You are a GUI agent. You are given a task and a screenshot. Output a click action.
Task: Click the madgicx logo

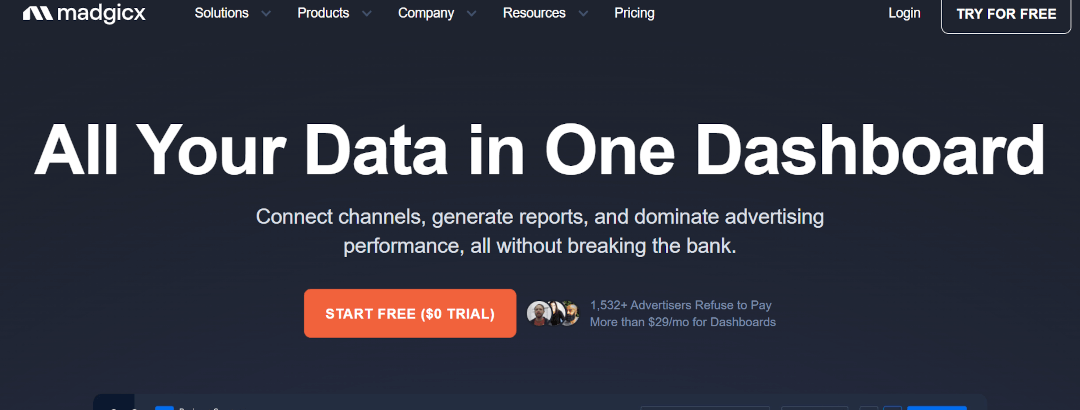[84, 13]
